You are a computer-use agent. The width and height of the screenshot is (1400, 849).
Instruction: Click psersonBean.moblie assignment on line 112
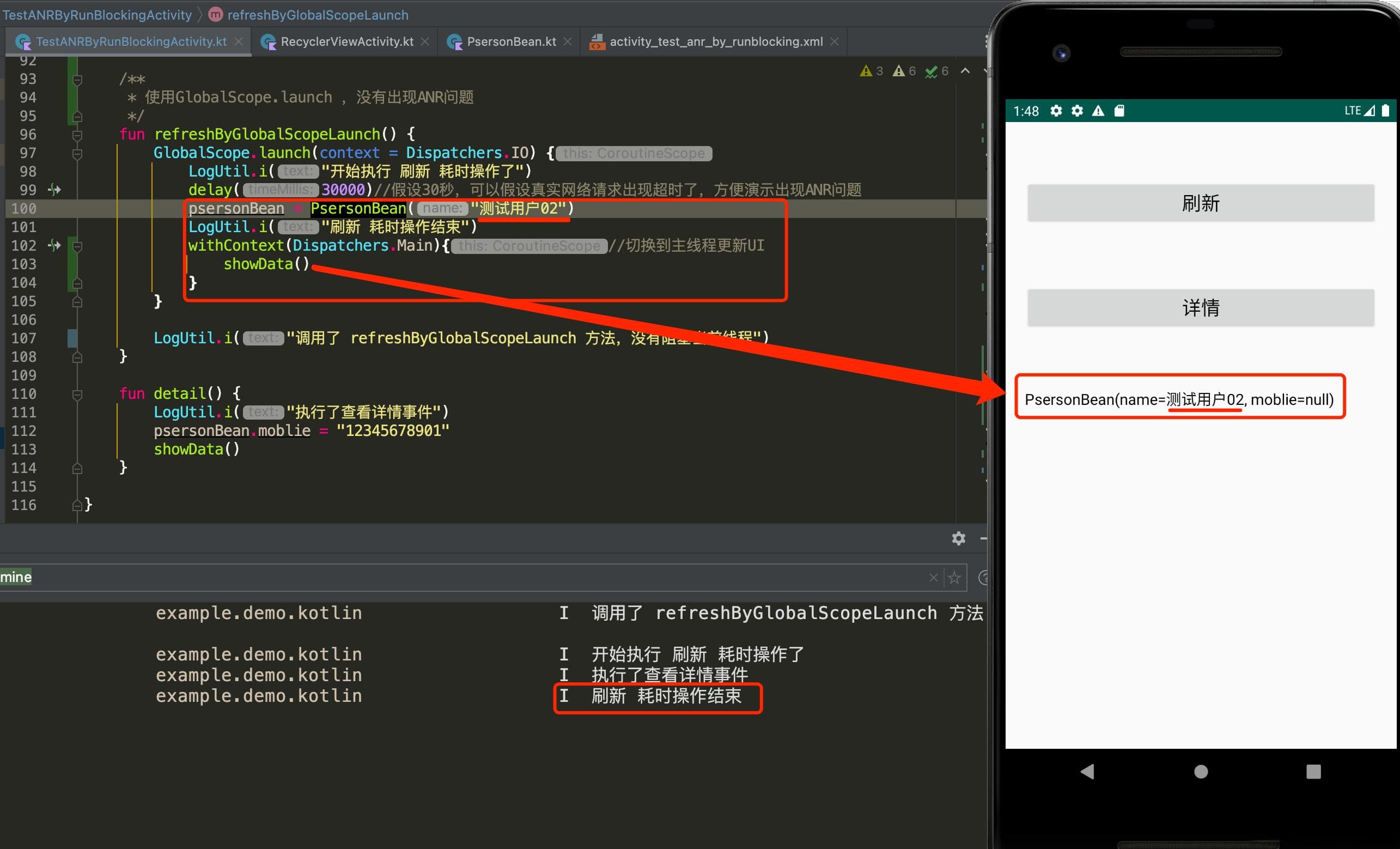pyautogui.click(x=301, y=430)
